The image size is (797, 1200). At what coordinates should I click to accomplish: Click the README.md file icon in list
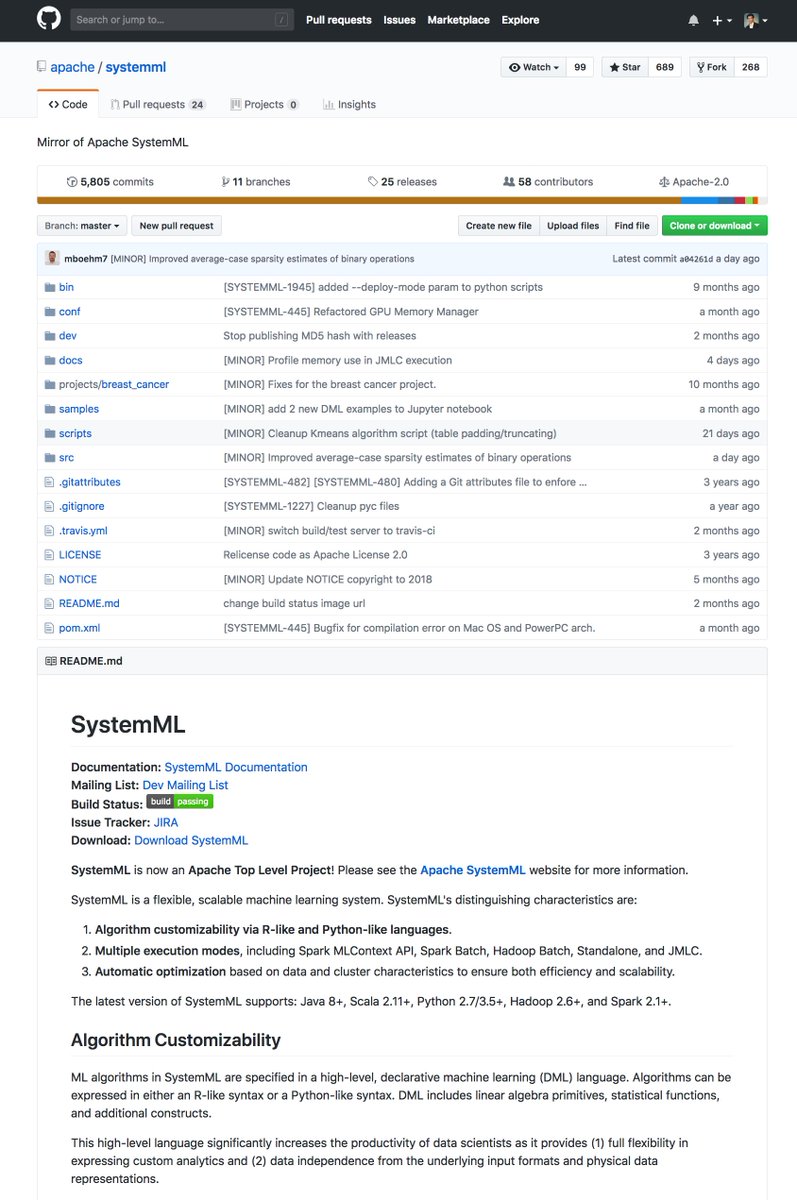click(49, 603)
